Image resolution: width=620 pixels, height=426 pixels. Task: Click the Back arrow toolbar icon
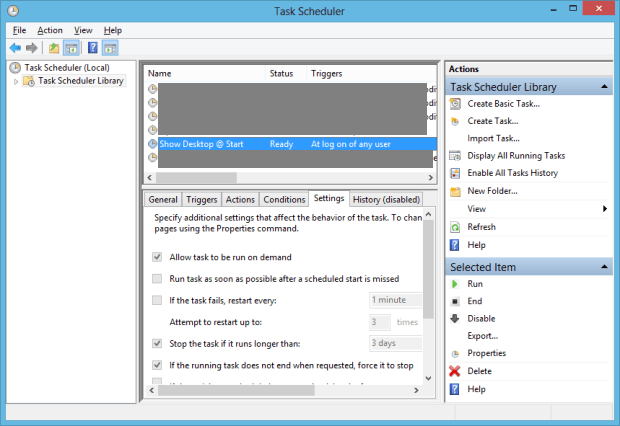(x=15, y=48)
